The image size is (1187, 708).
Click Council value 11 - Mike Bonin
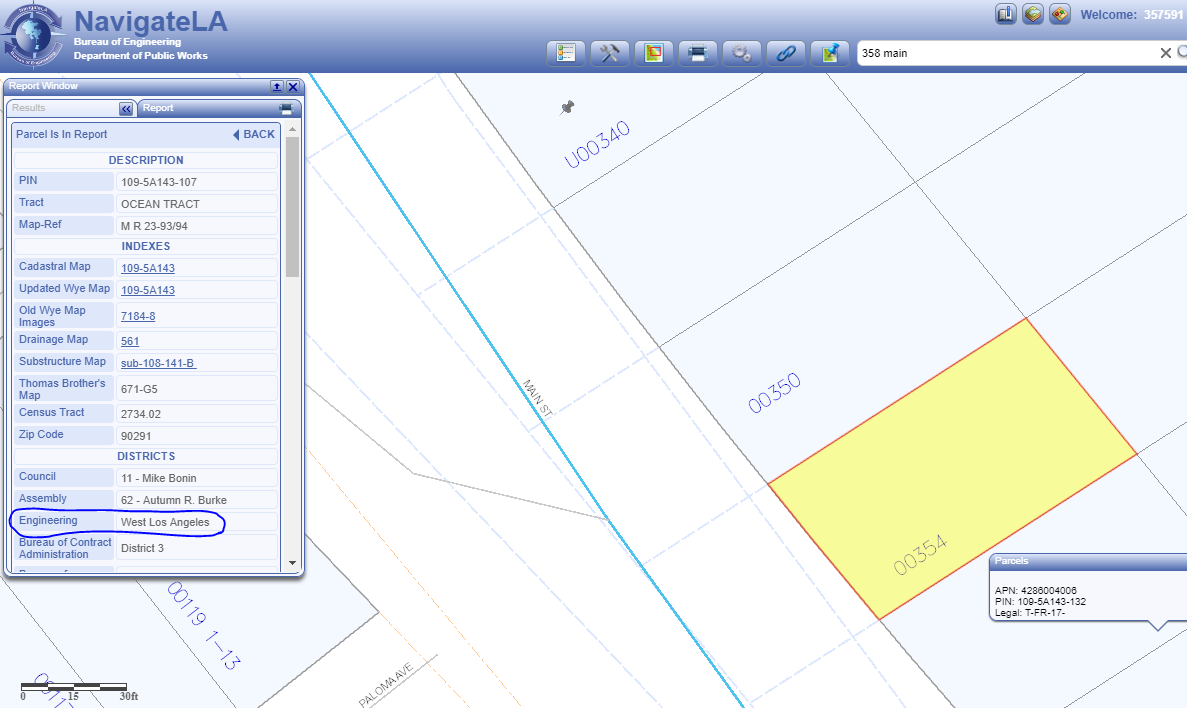159,479
